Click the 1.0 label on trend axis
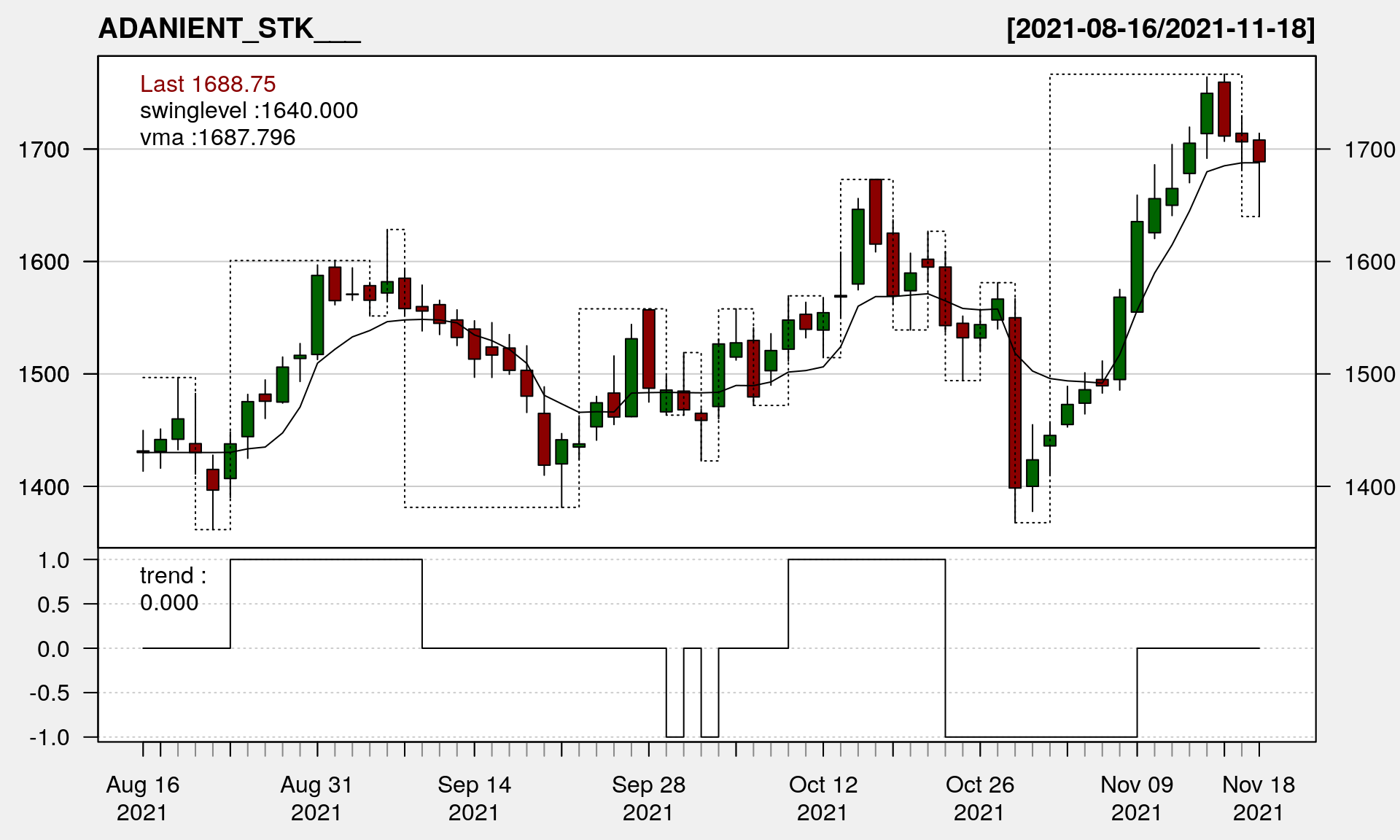Image resolution: width=1400 pixels, height=840 pixels. coord(54,560)
